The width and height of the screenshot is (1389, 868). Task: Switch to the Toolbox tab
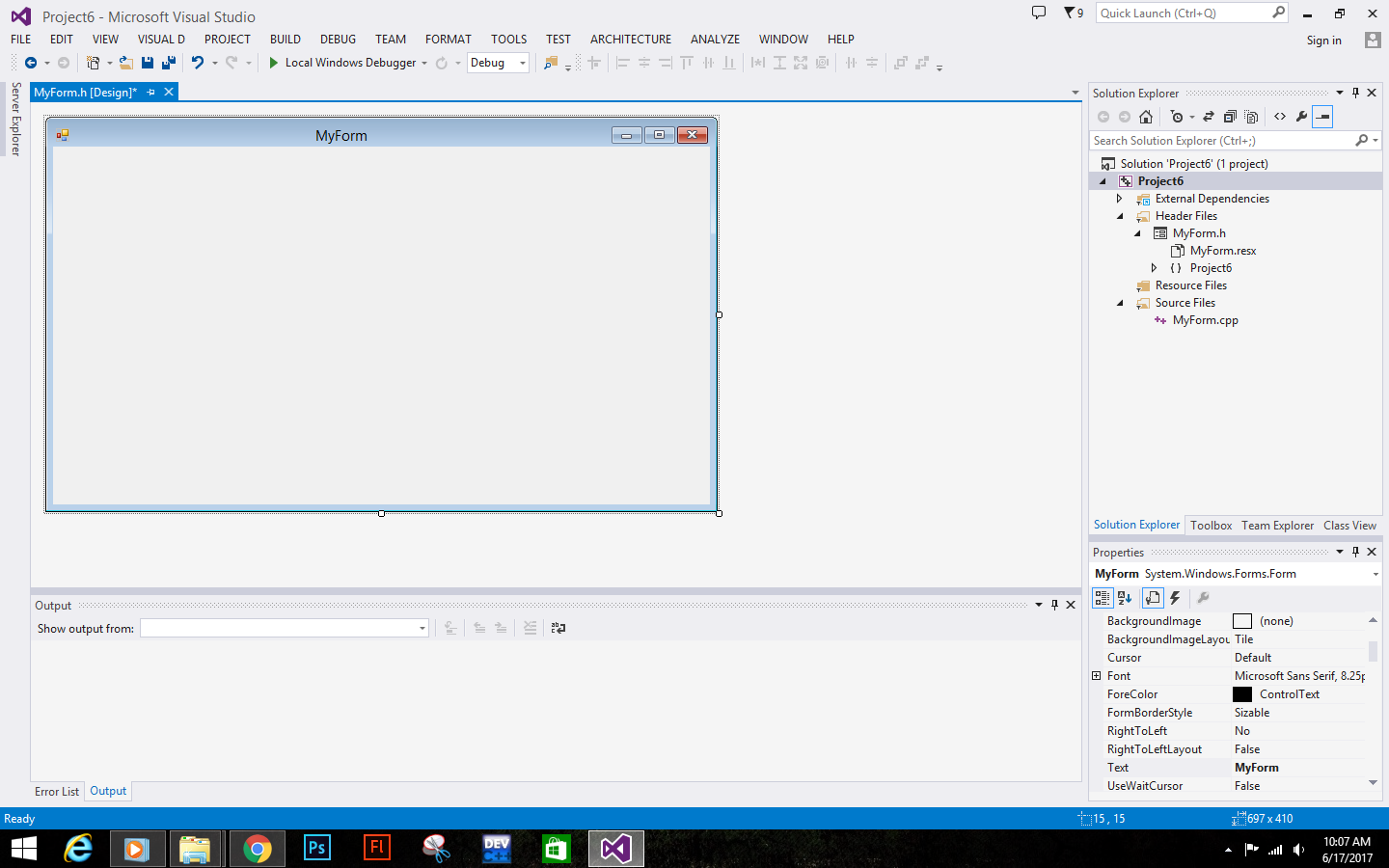pos(1211,525)
